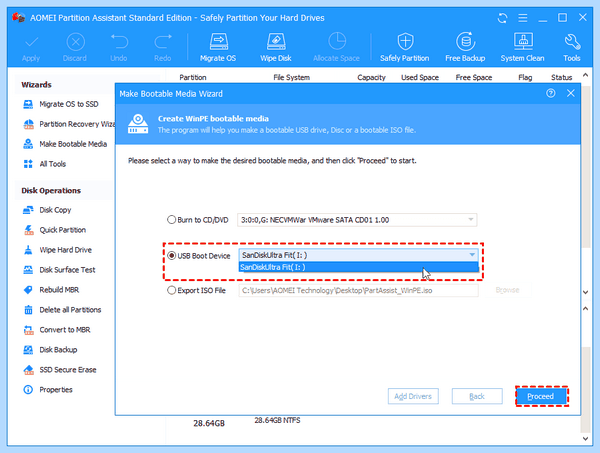Viewport: 600px width, 453px height.
Task: Click the Partition column header
Action: click(193, 77)
